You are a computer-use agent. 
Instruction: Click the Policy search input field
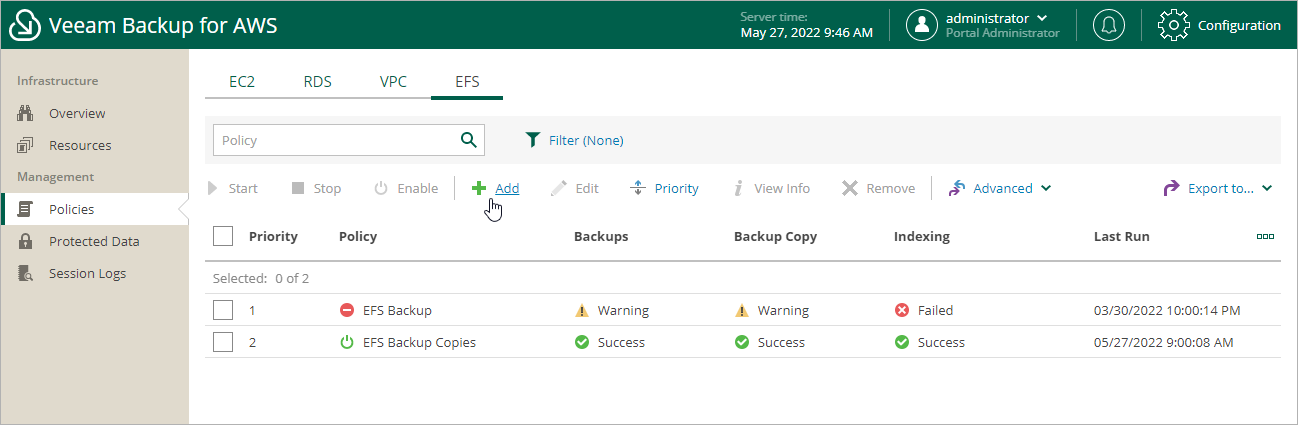[x=335, y=140]
